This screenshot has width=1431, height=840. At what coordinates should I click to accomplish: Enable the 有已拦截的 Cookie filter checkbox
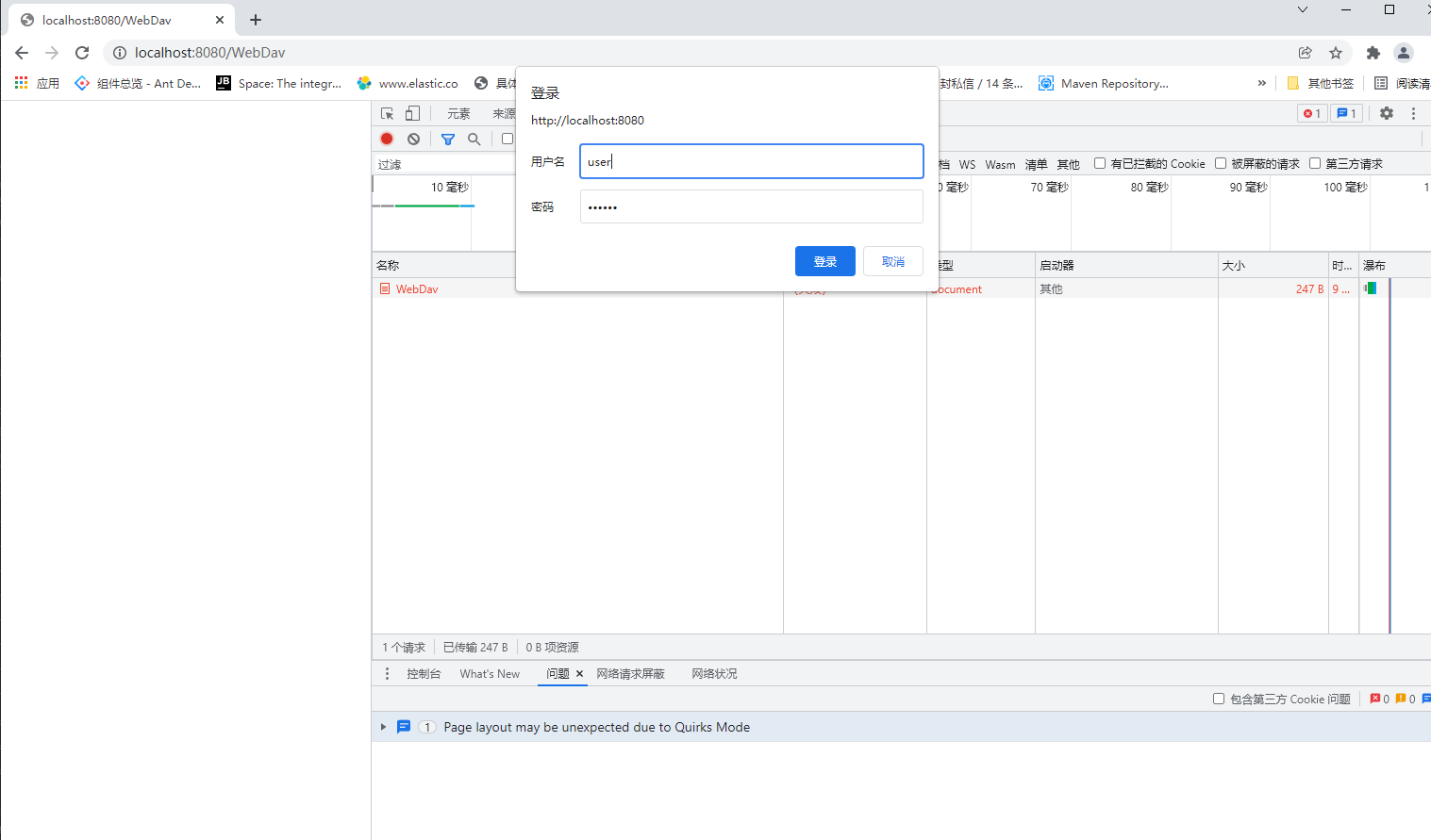click(1099, 162)
